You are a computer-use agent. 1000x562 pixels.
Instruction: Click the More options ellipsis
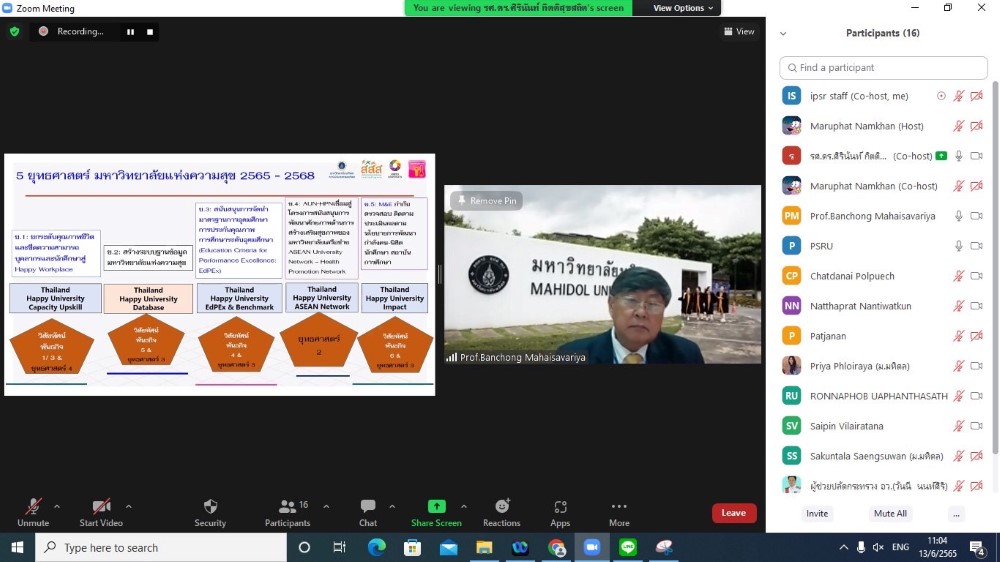tap(619, 507)
